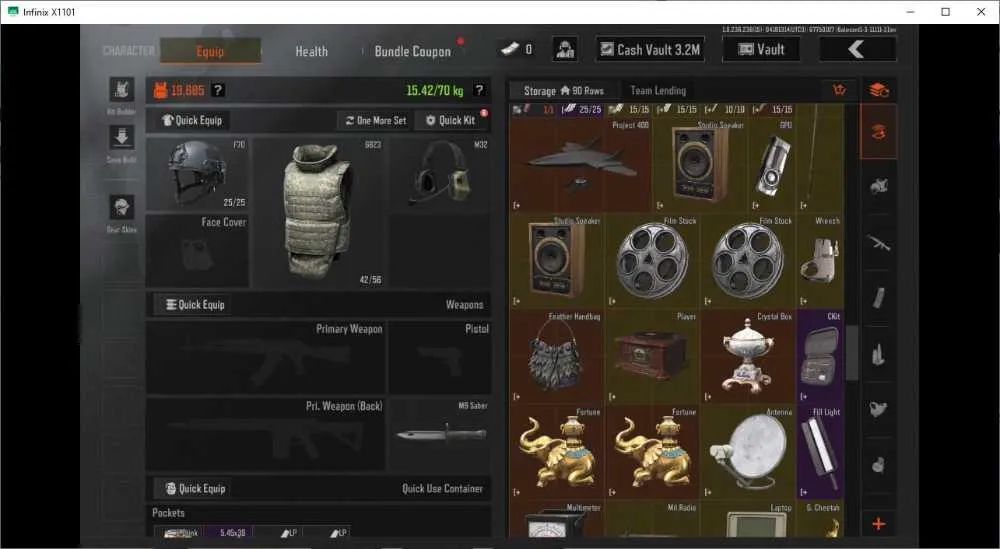
Task: Click the One More Set button
Action: [376, 120]
